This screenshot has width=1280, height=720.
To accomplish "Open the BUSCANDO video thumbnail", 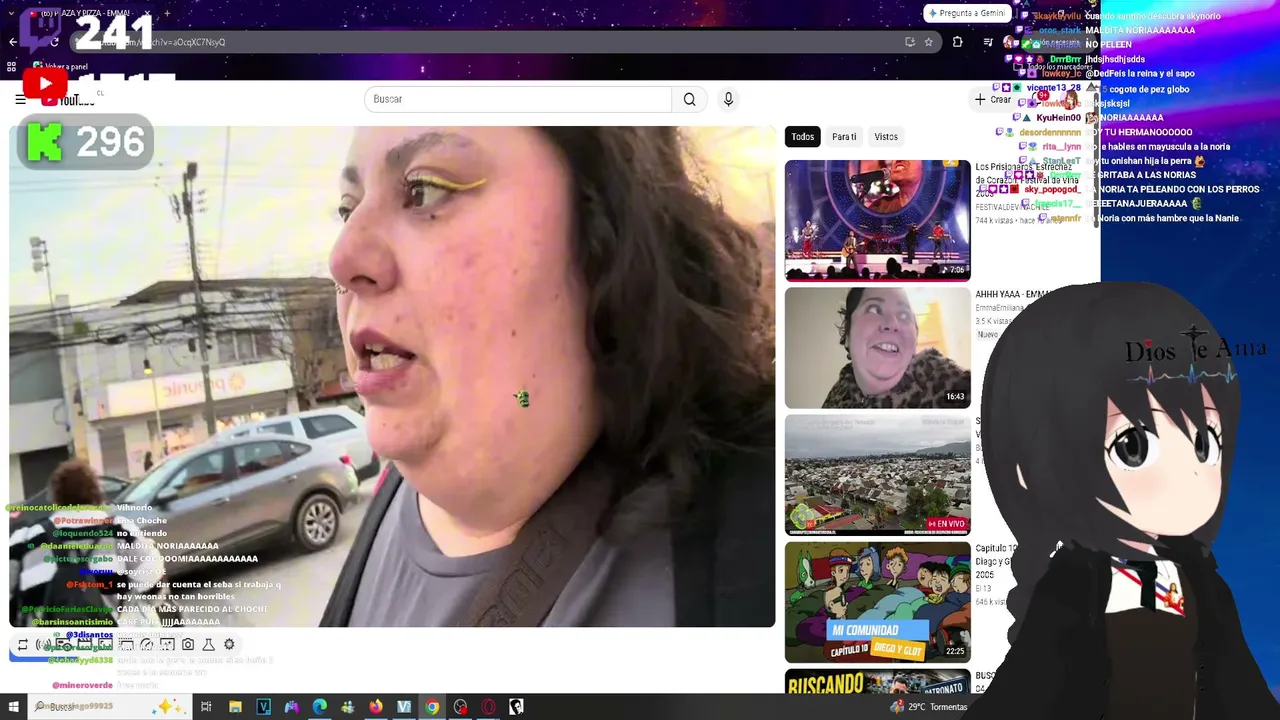I will (877, 682).
